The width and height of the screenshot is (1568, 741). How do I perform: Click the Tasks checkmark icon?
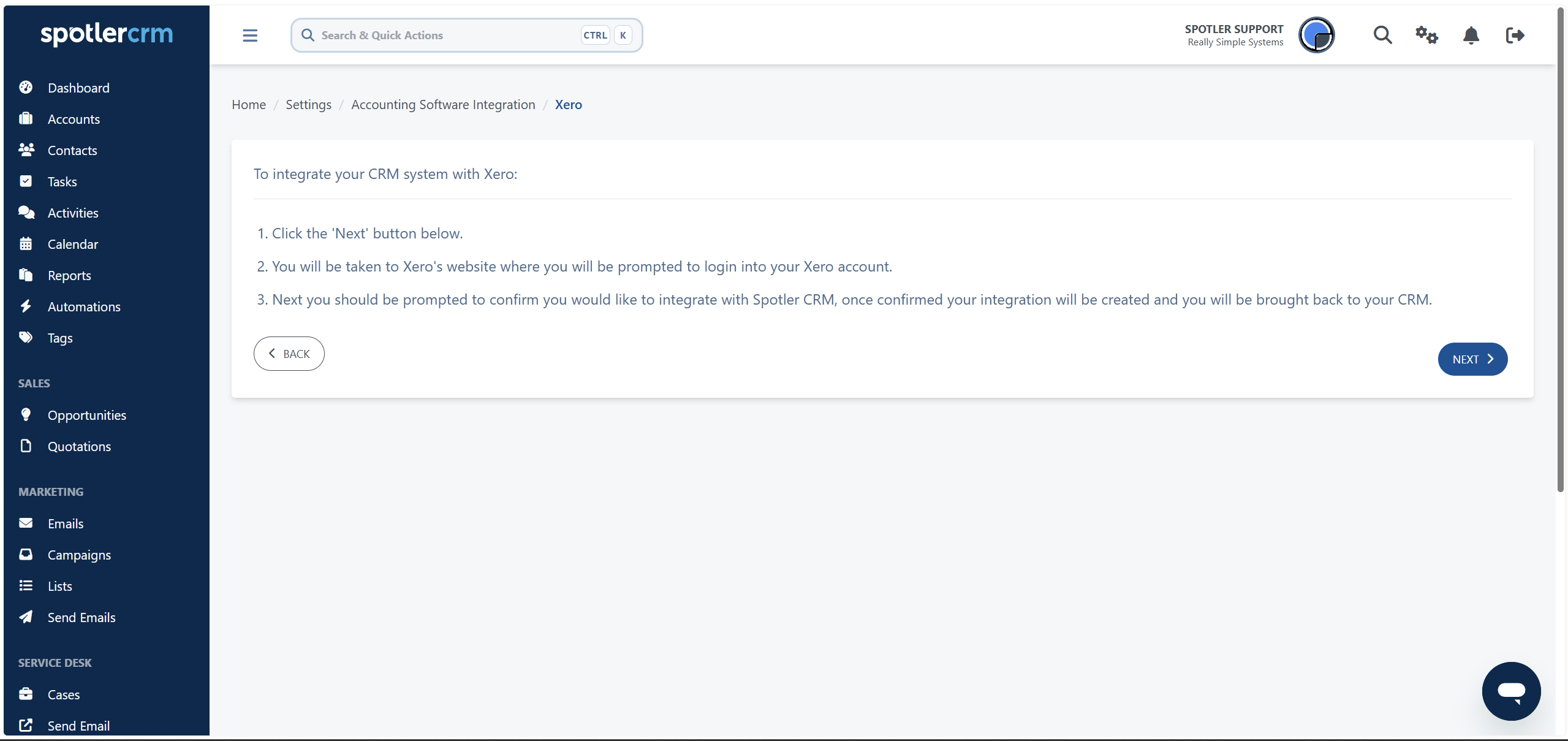26,181
